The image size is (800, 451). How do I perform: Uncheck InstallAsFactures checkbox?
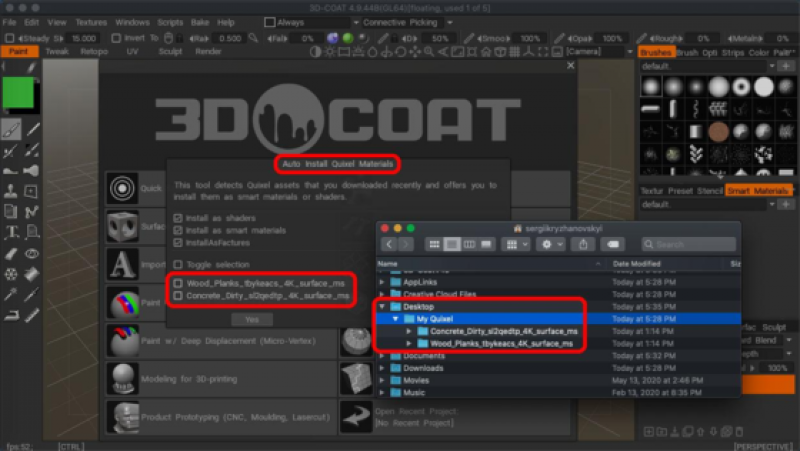pos(178,243)
